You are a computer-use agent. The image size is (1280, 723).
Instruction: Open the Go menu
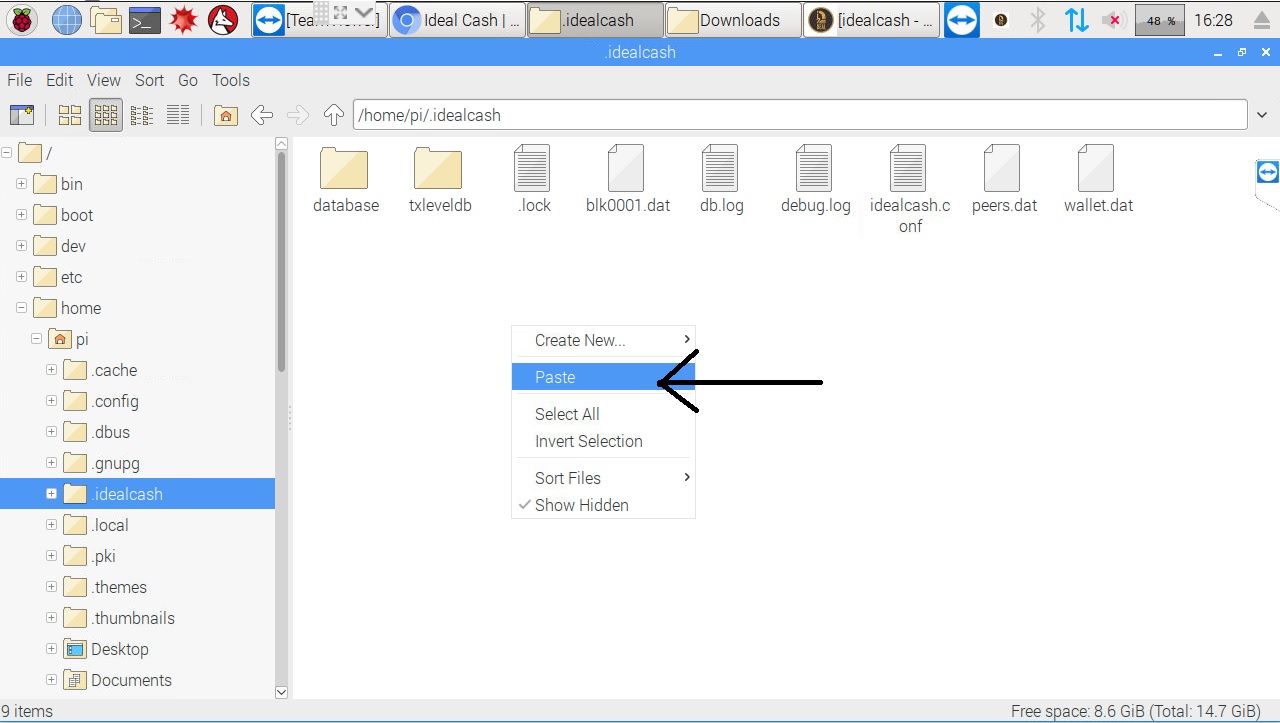tap(187, 80)
